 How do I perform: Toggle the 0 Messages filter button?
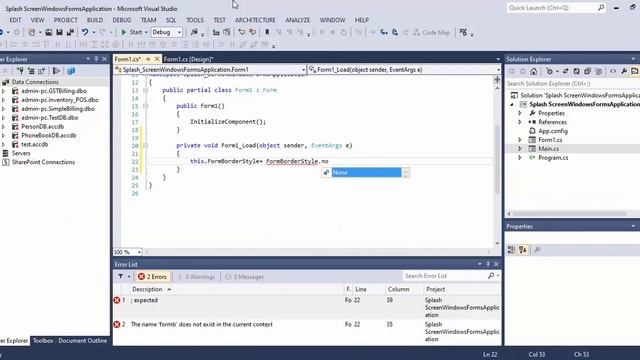(x=244, y=276)
